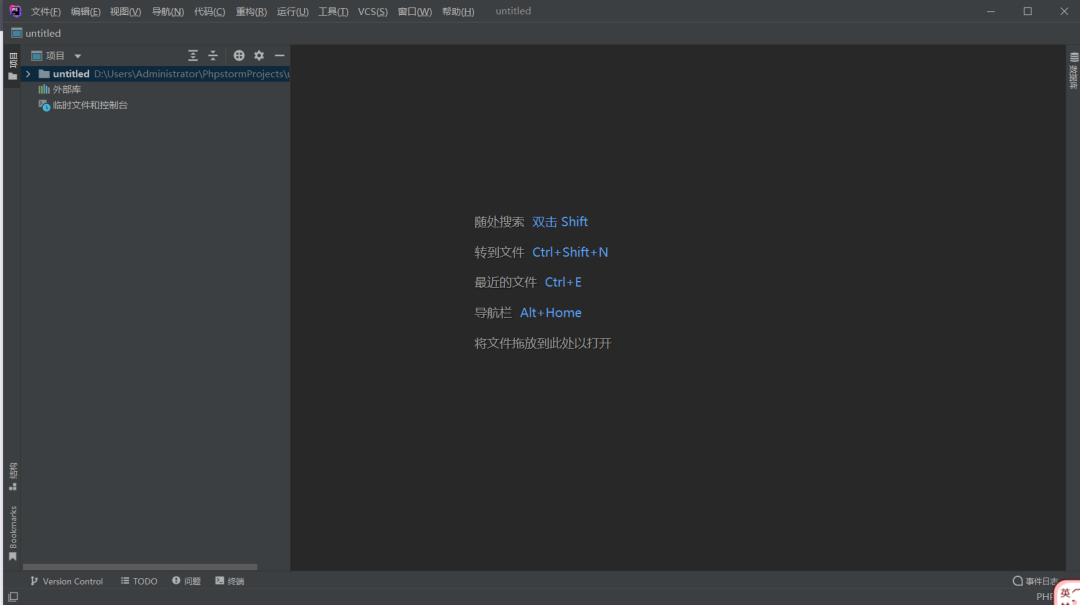Select 临时文件和控制台 in project tree
Screen dimensions: 1080x605
pos(90,105)
